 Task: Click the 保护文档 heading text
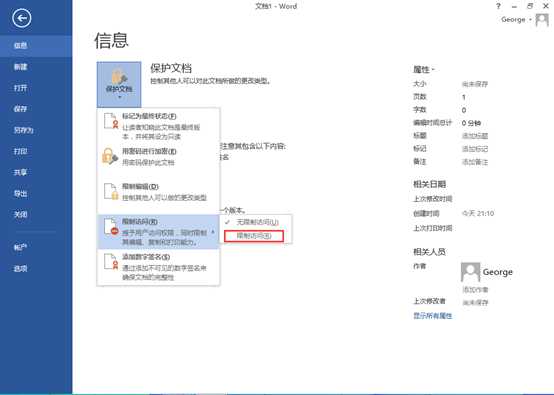[x=171, y=68]
